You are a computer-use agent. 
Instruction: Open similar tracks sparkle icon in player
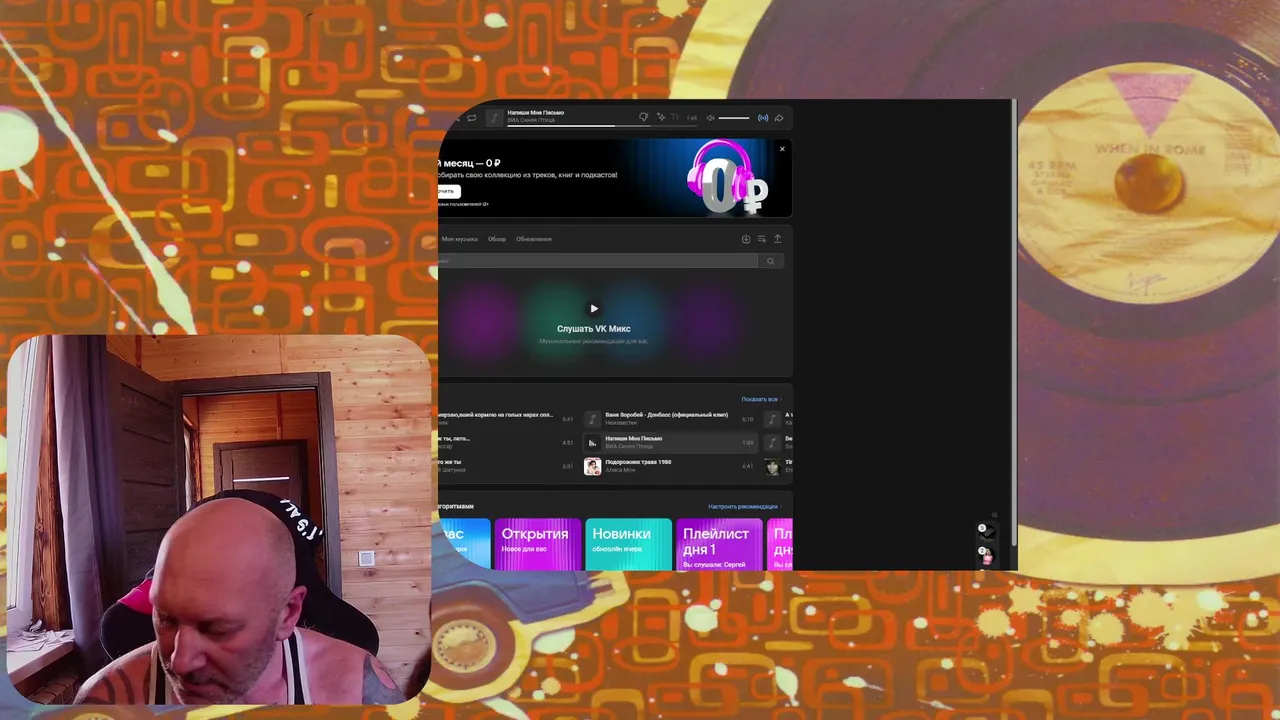pos(661,117)
